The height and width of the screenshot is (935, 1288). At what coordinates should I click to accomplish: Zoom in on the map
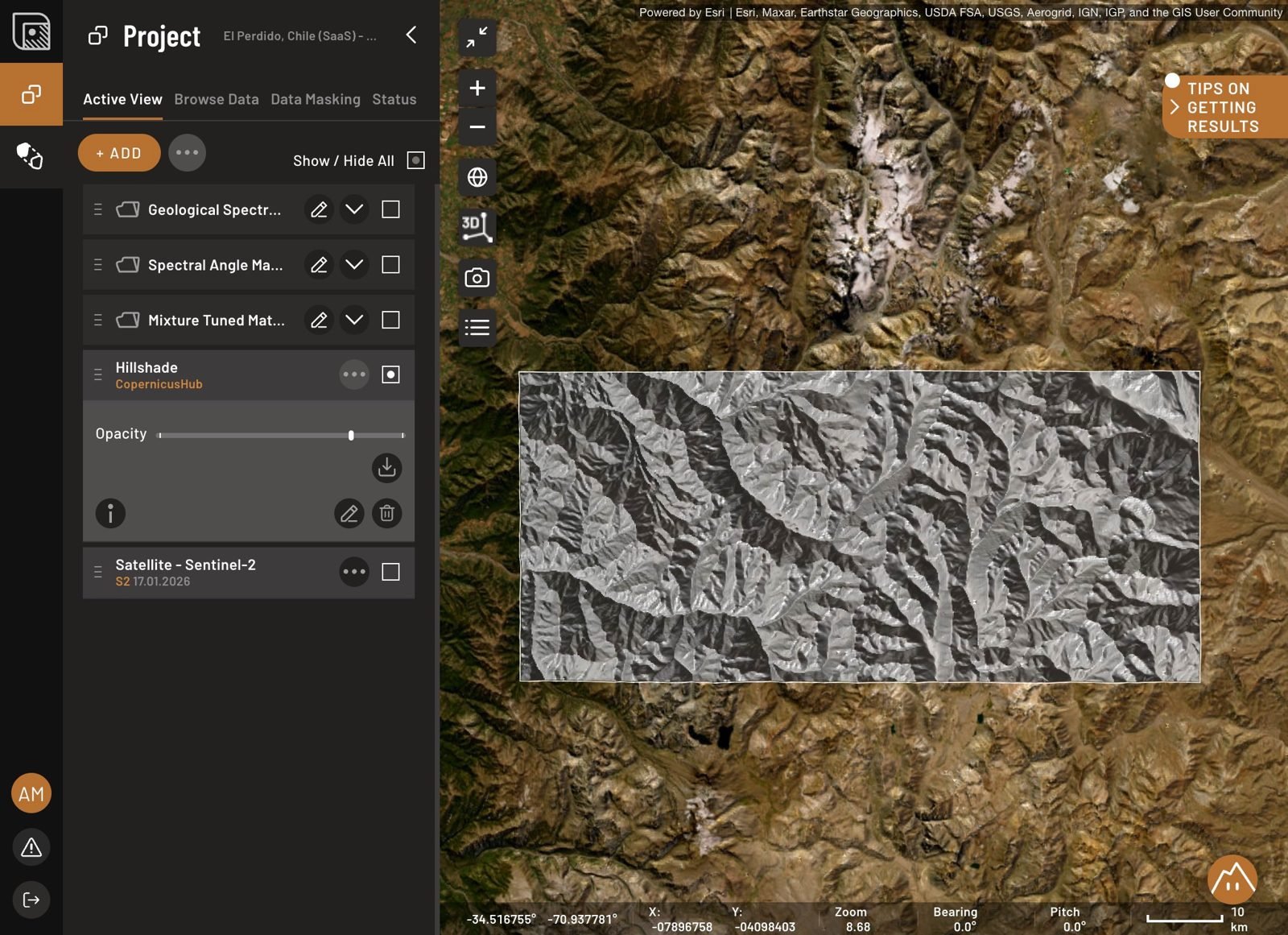477,88
